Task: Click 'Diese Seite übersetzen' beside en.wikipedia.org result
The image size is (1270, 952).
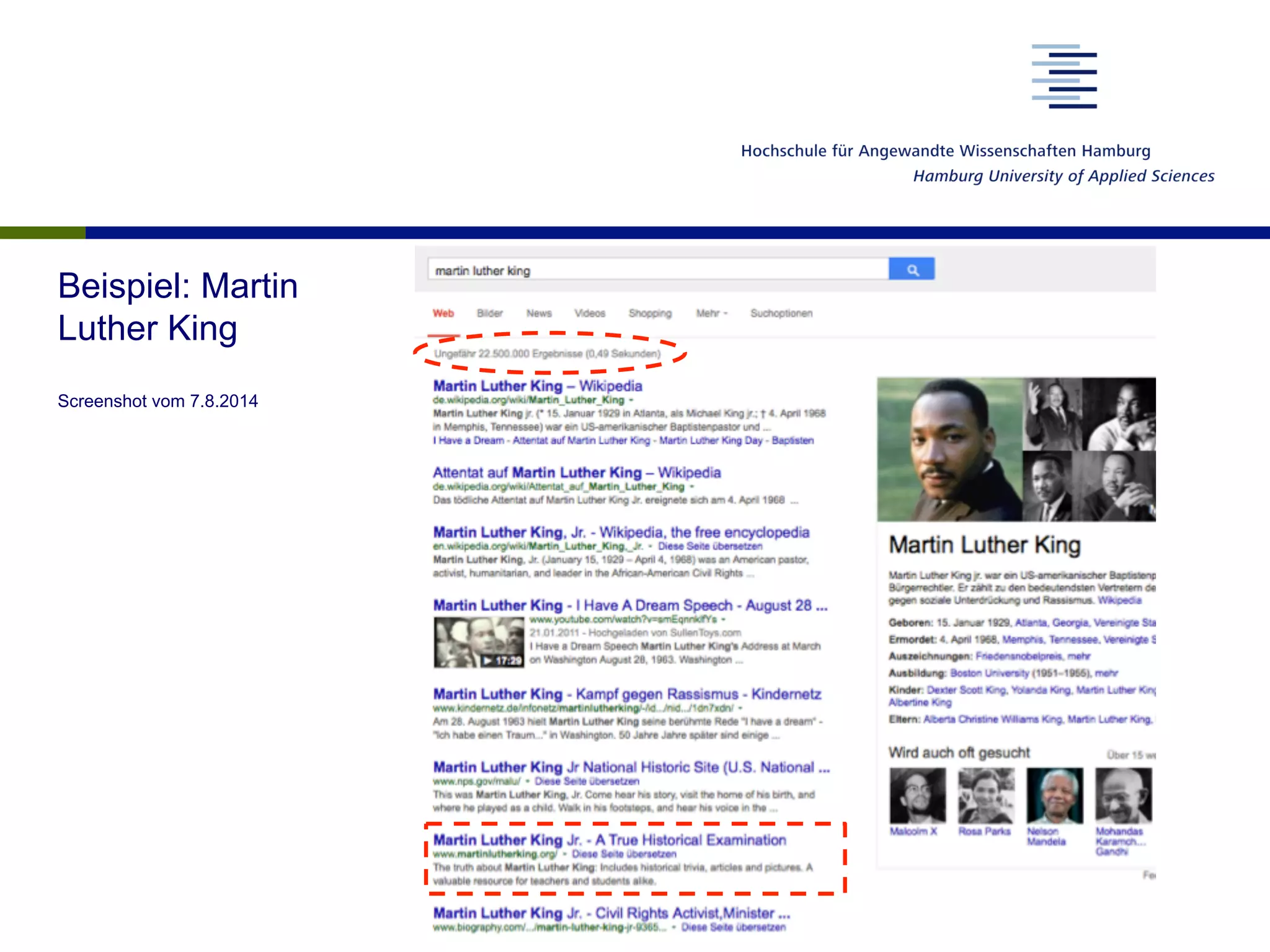Action: pyautogui.click(x=710, y=547)
